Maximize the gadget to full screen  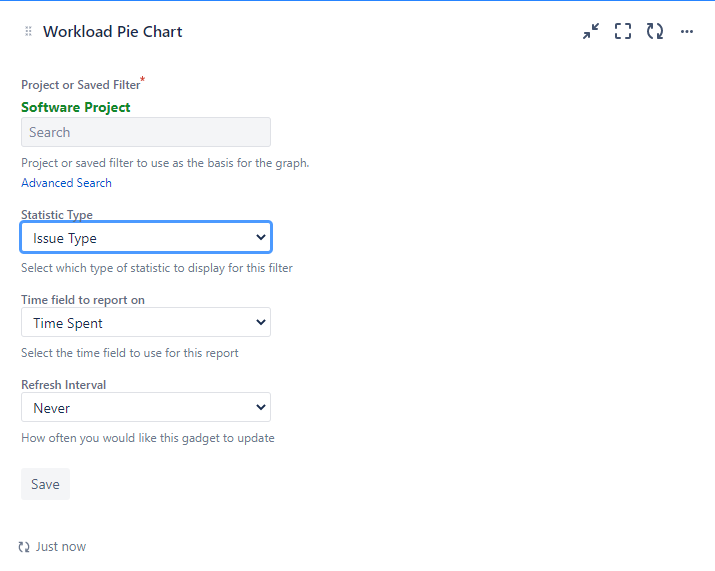point(623,31)
